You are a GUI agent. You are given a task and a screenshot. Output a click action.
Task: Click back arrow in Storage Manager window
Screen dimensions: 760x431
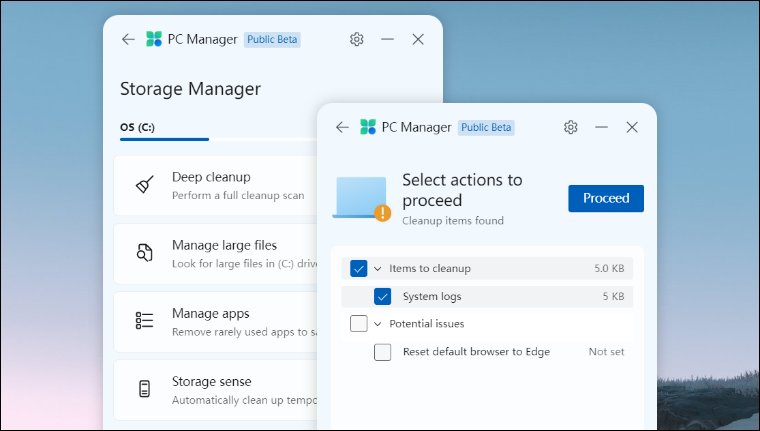(x=128, y=39)
